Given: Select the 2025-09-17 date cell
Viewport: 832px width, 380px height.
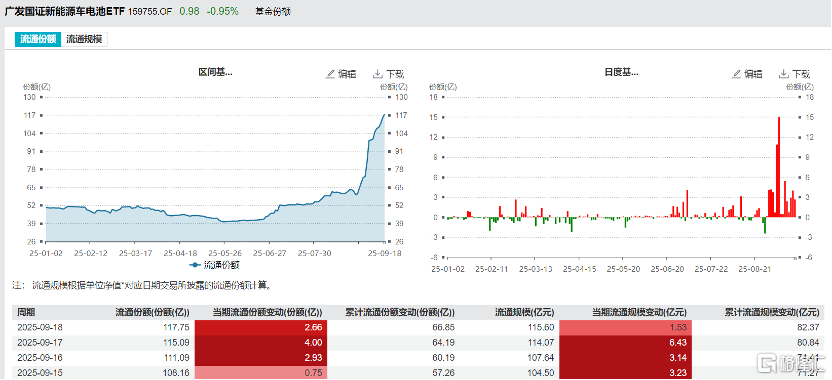Looking at the screenshot, I should click(36, 342).
